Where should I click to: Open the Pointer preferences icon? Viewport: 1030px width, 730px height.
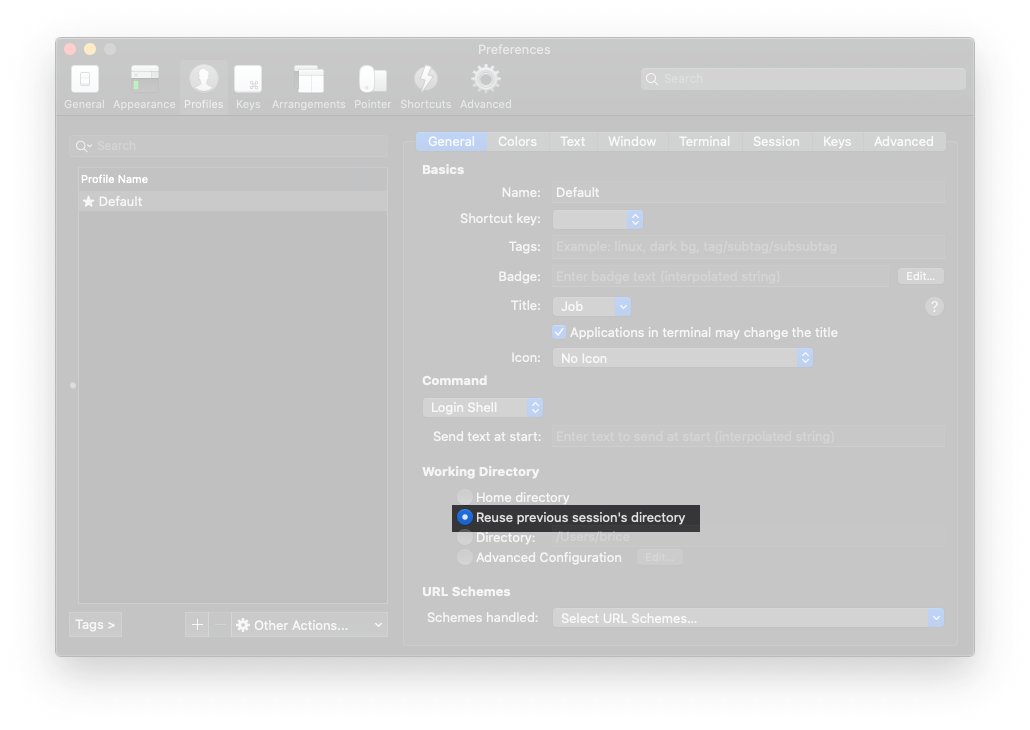pyautogui.click(x=372, y=80)
